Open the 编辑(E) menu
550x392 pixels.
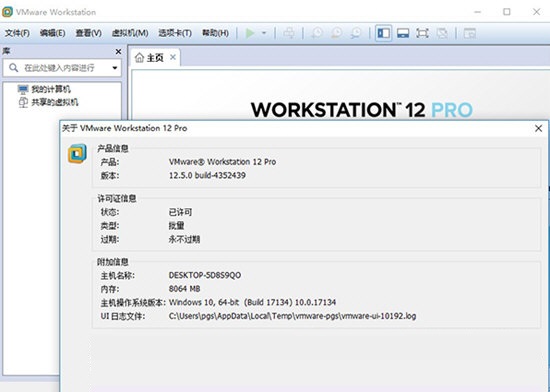[52, 33]
